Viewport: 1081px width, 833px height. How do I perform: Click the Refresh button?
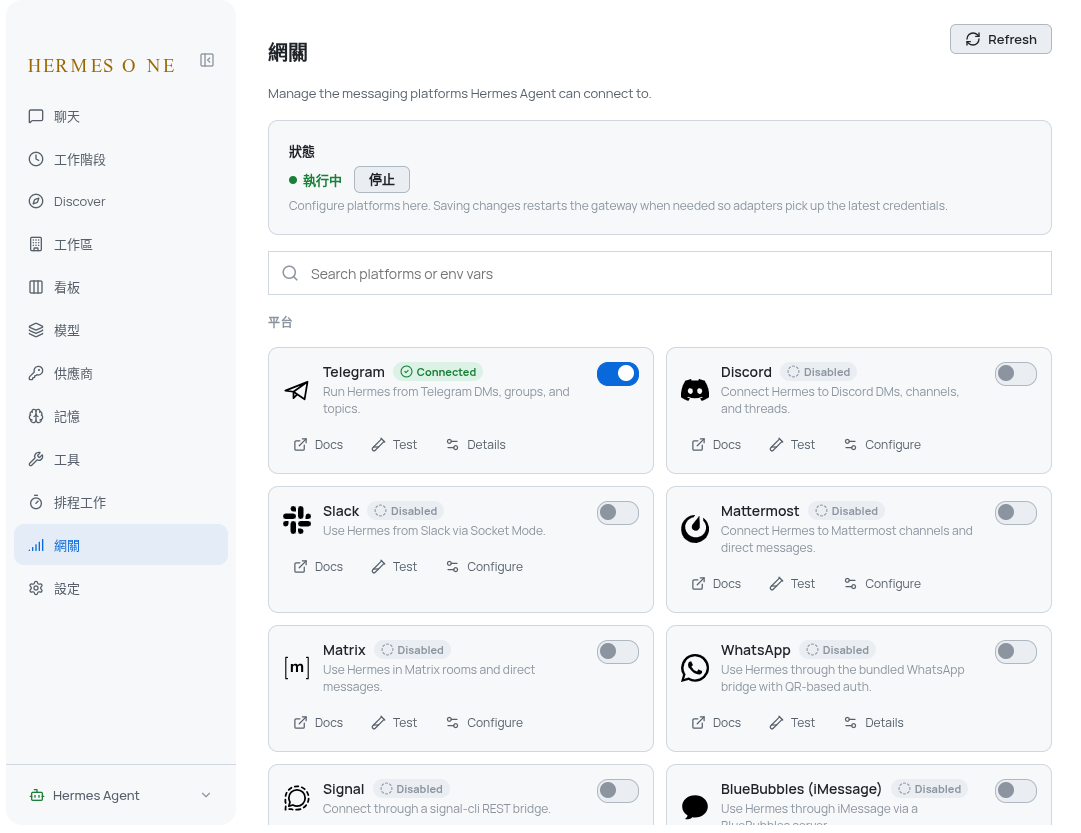coord(1000,39)
